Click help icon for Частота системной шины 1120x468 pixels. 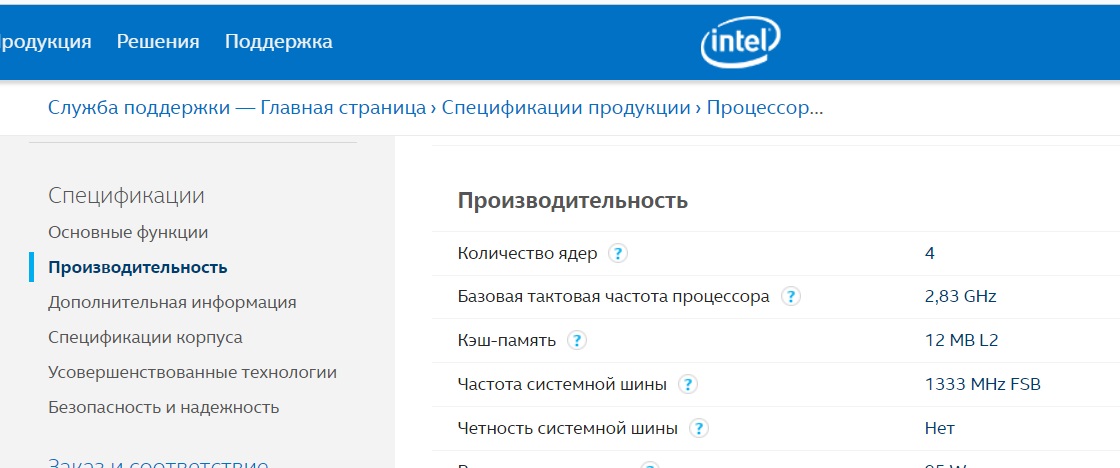point(687,385)
